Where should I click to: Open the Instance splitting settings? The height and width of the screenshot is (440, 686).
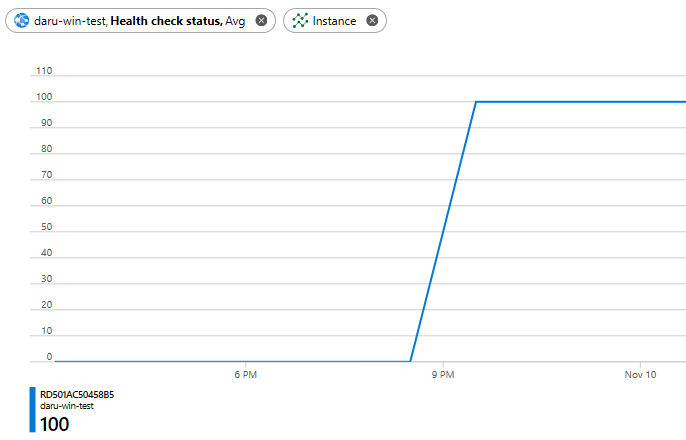tap(334, 21)
